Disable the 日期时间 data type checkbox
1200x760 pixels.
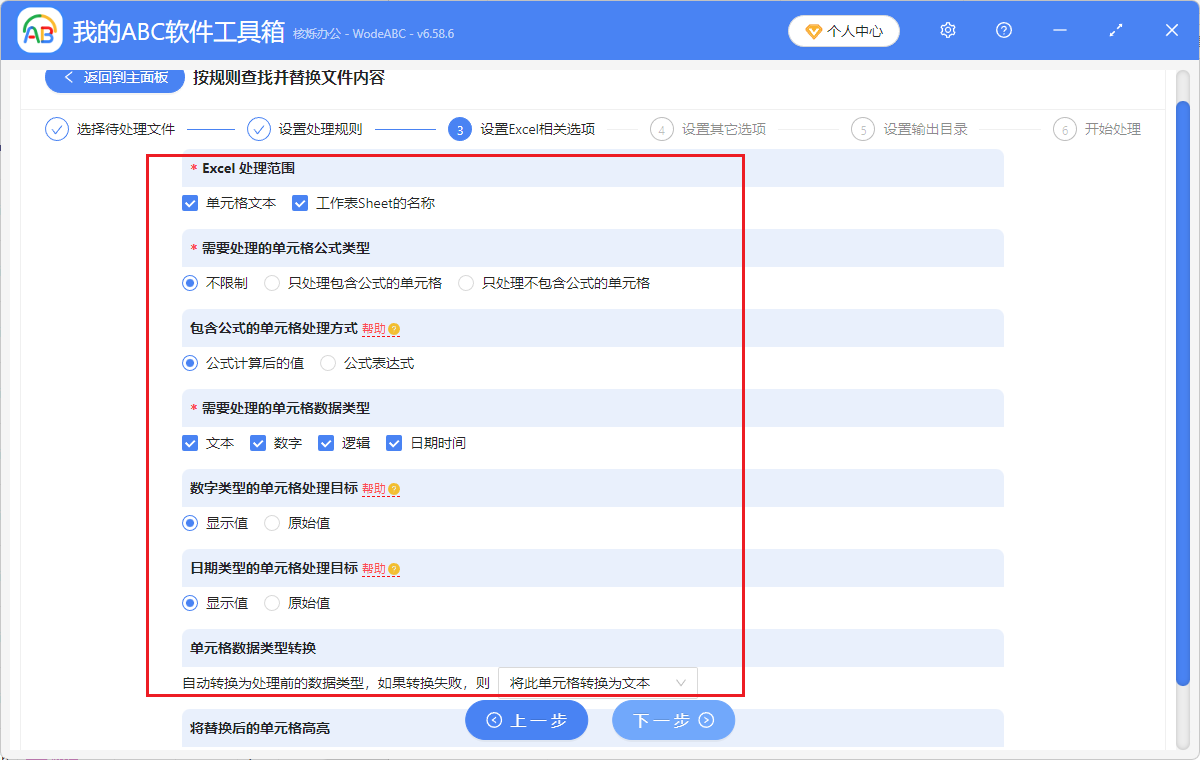[x=393, y=443]
